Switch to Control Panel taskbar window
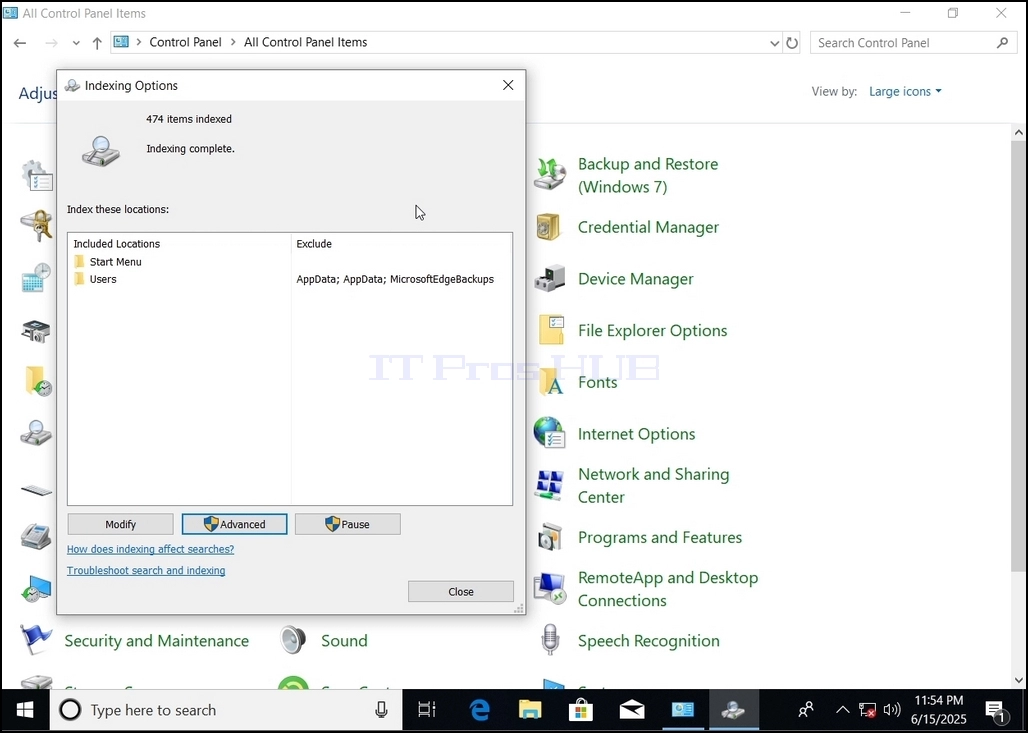Viewport: 1028px width, 733px height. [682, 710]
